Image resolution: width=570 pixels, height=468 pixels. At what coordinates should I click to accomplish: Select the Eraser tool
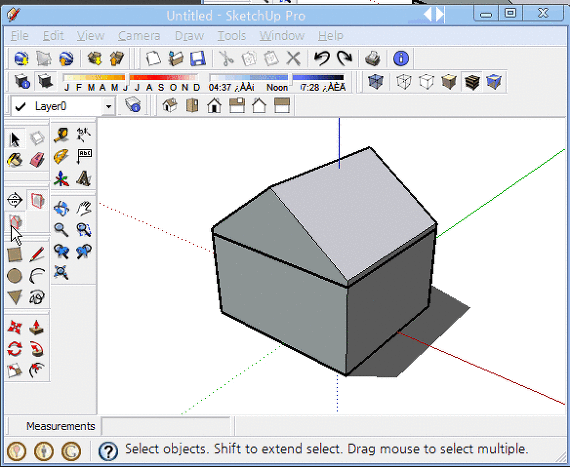(37, 160)
